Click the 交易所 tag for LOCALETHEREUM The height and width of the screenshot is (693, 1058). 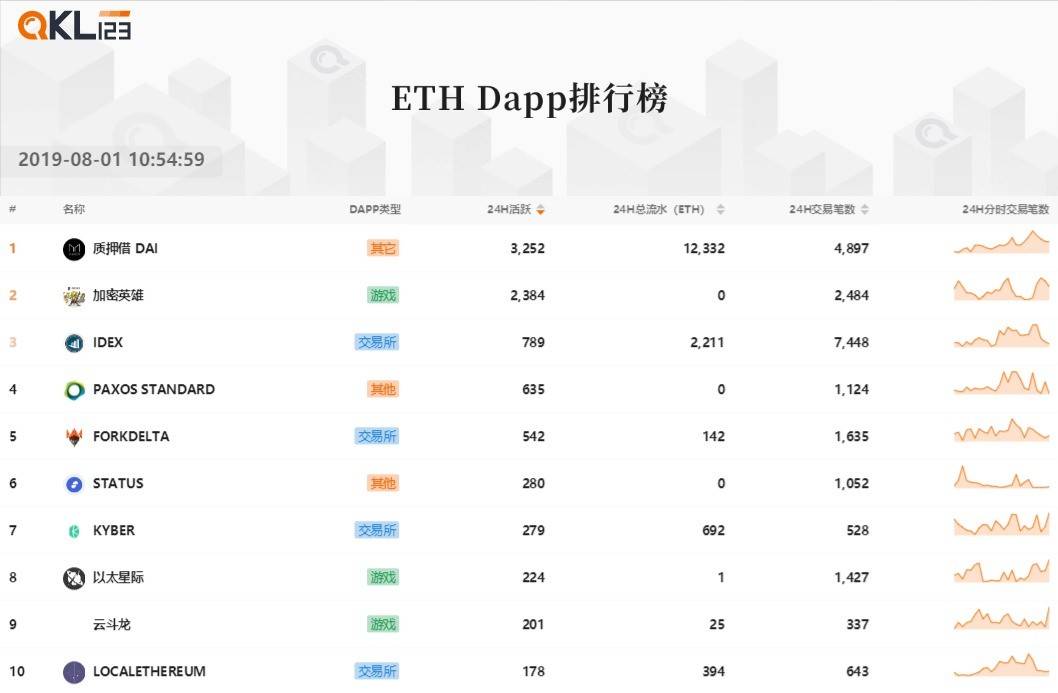pyautogui.click(x=377, y=671)
